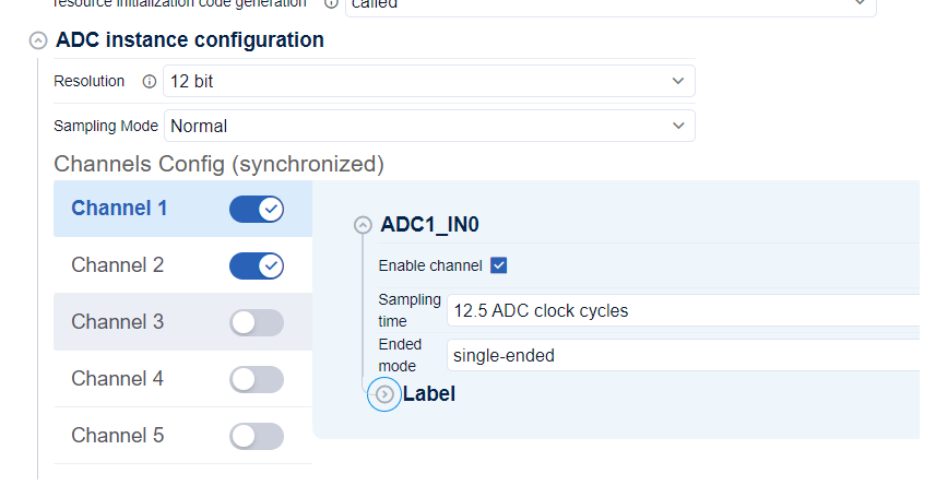Collapse the ADC instance configuration section

[x=38, y=41]
